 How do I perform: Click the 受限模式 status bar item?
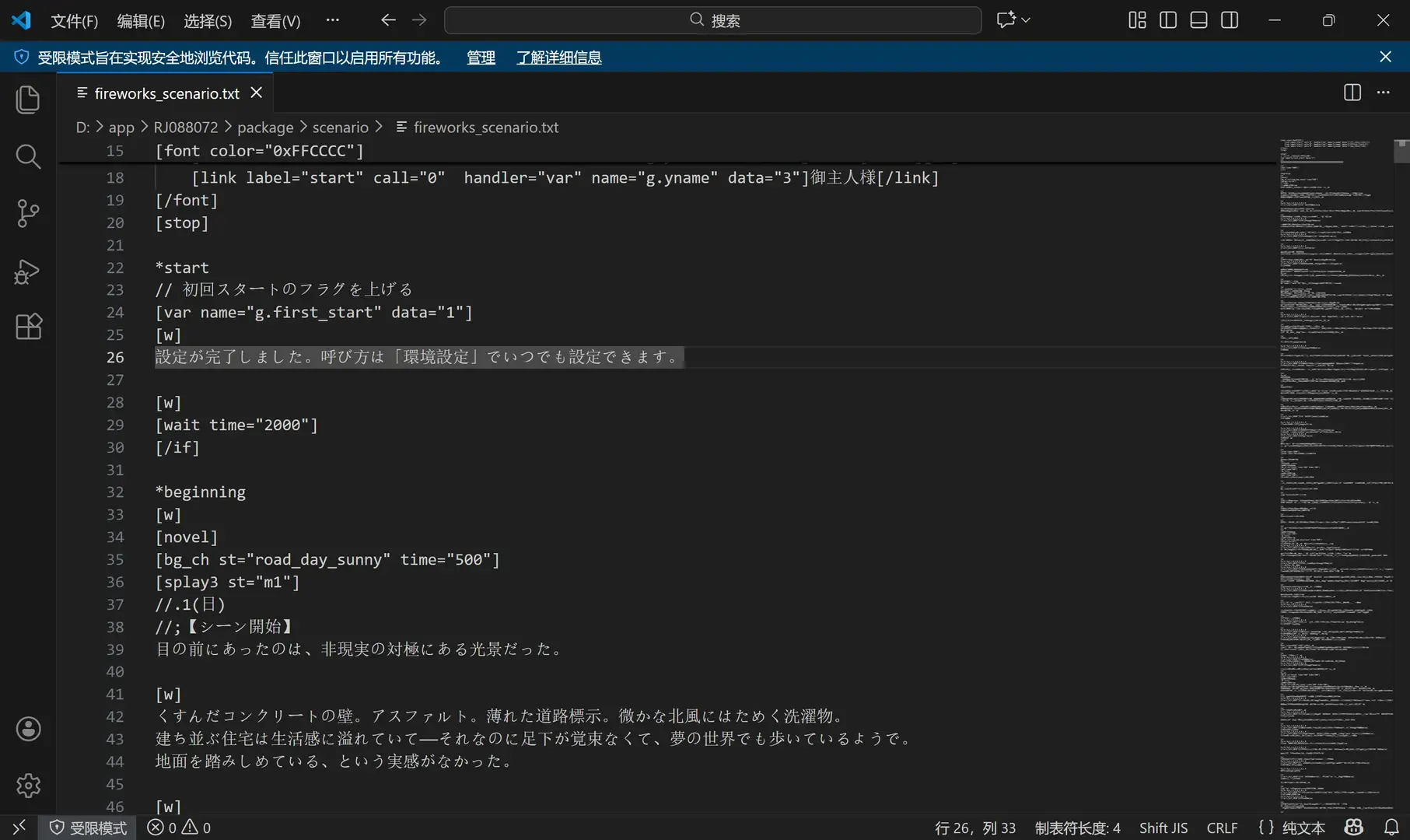88,828
